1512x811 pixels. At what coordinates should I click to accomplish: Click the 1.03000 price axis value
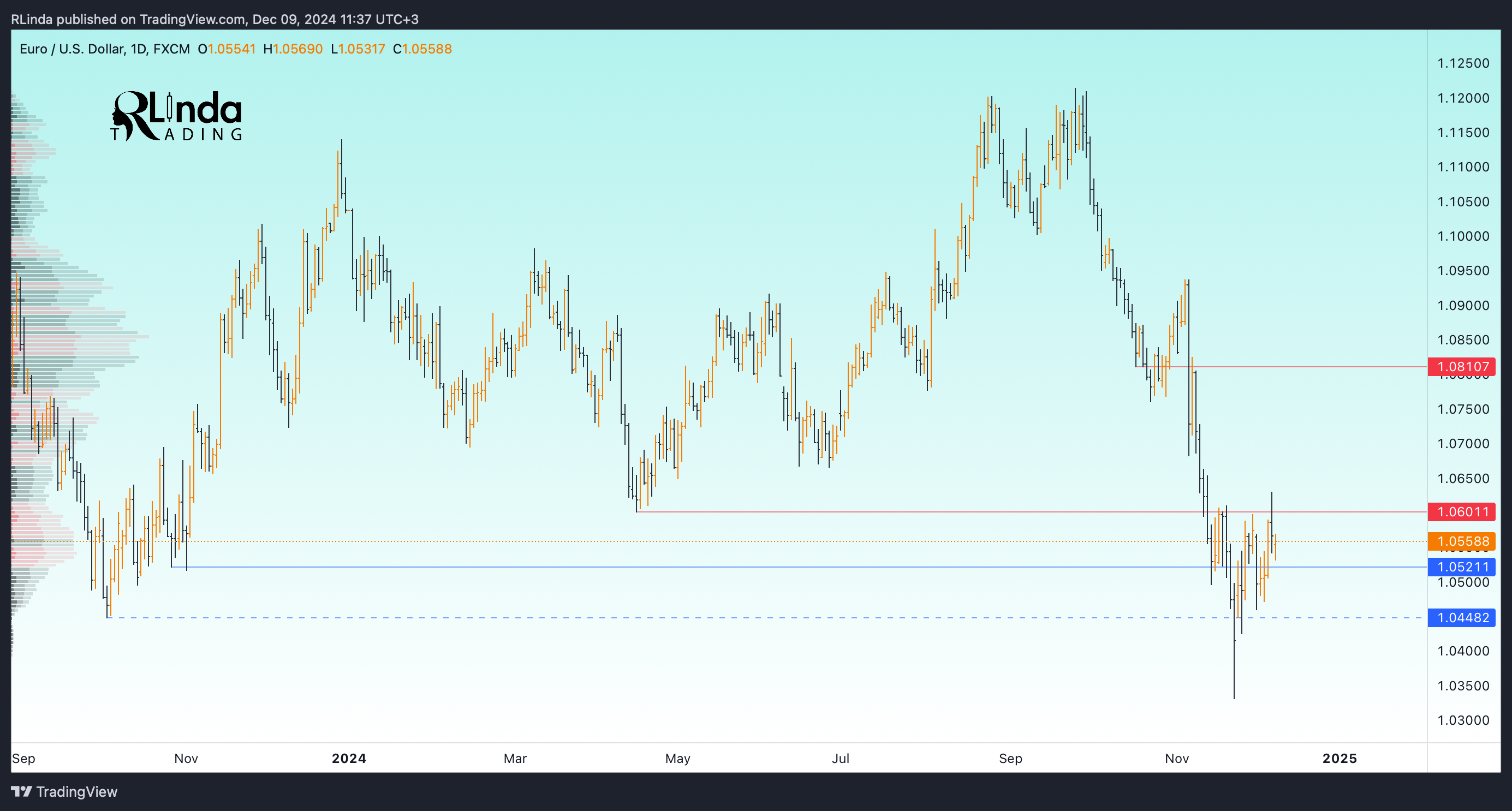click(x=1463, y=720)
